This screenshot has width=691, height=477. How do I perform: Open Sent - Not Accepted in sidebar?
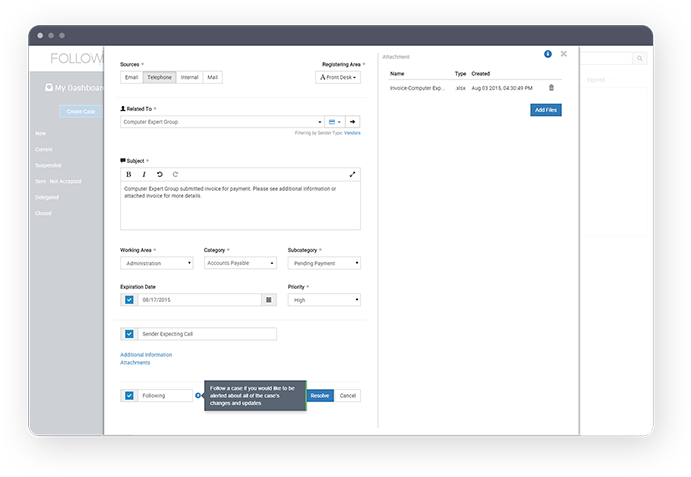pos(58,181)
